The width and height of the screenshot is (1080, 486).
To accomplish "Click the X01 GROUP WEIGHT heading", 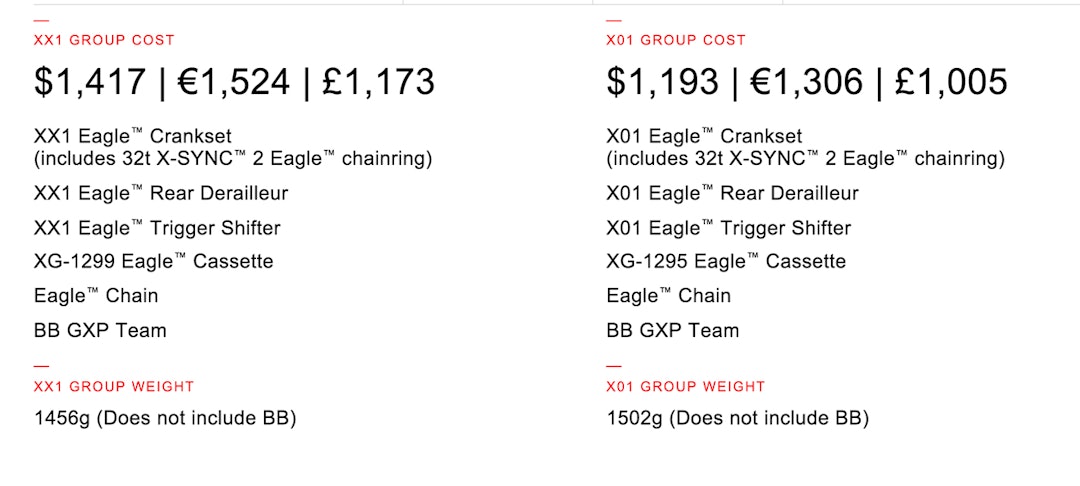I will 685,386.
